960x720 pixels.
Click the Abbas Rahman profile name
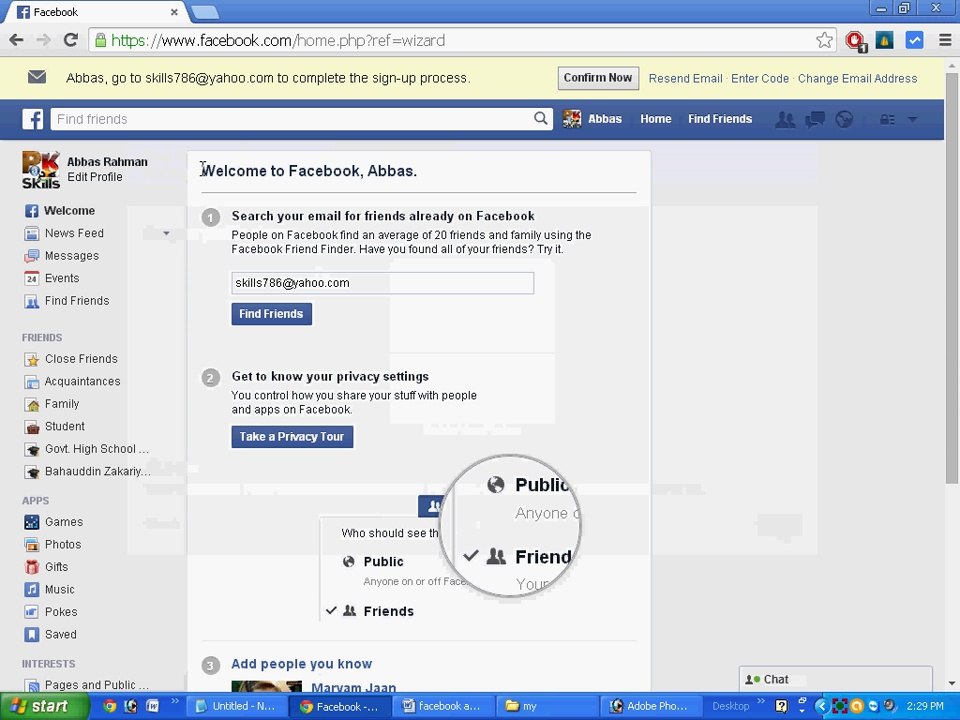point(107,162)
